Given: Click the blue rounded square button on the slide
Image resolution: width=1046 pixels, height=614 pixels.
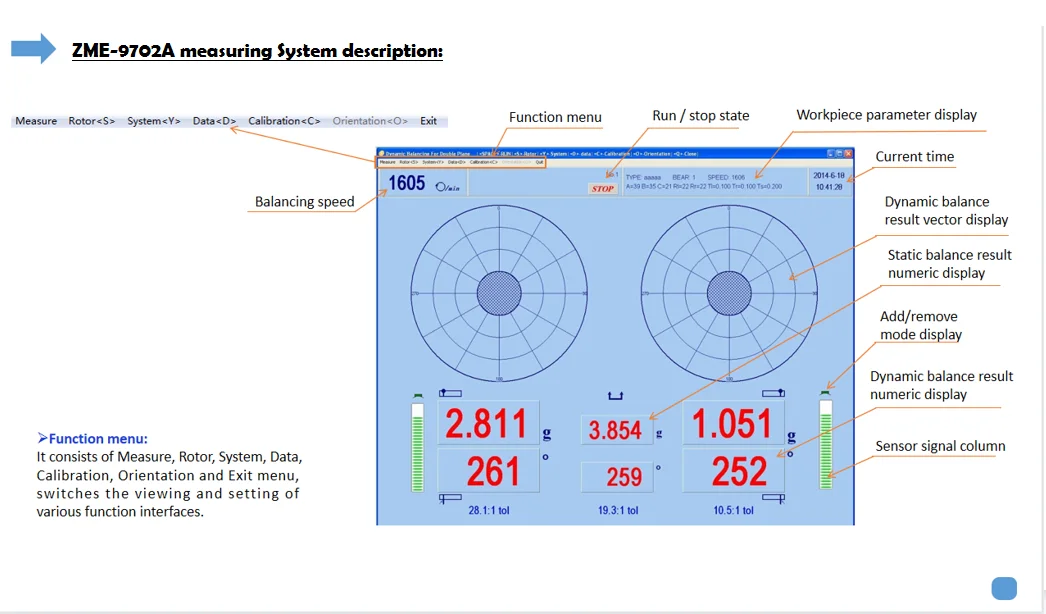Looking at the screenshot, I should 1004,589.
